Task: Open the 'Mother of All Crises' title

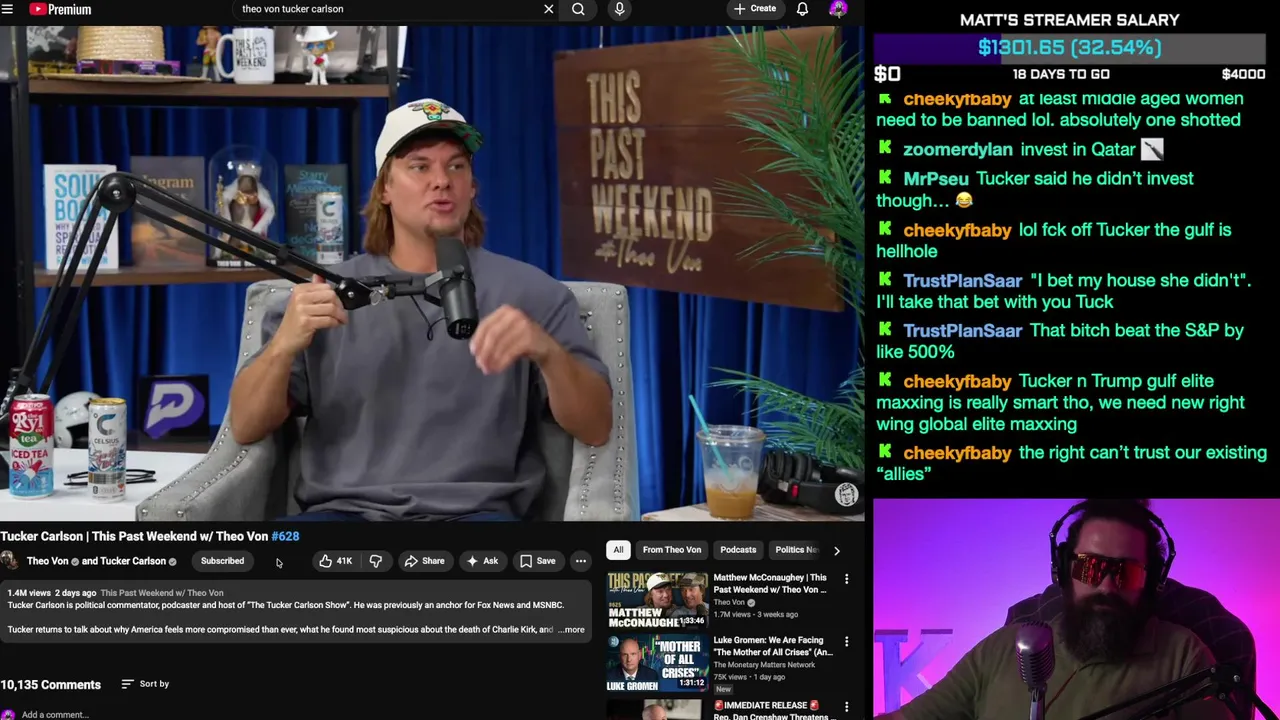Action: point(773,646)
